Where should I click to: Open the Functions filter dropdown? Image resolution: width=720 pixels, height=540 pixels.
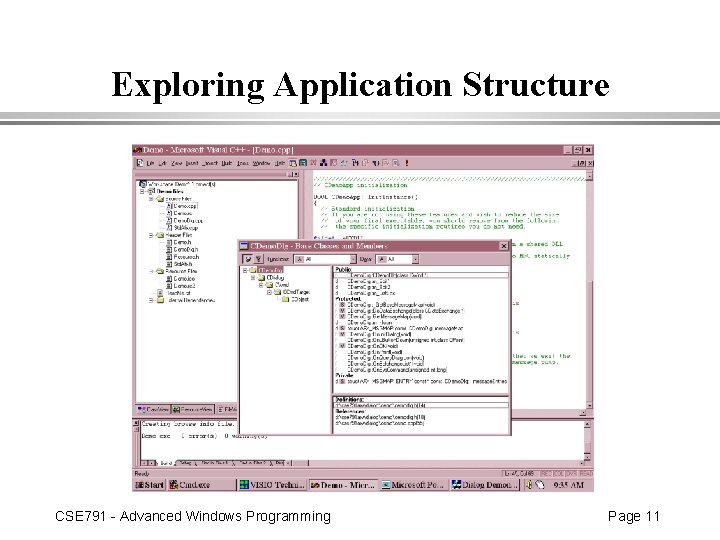pyautogui.click(x=353, y=259)
